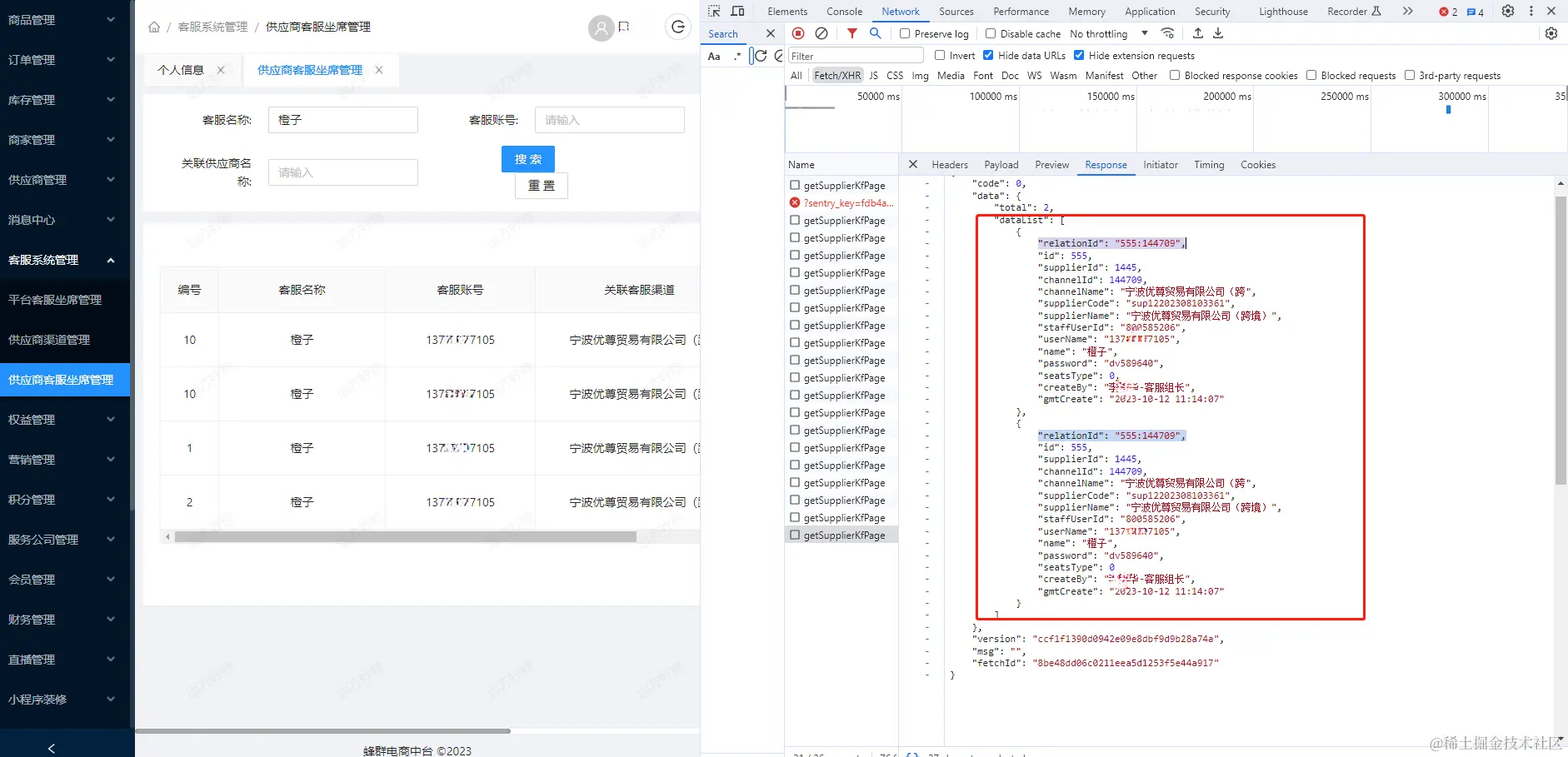Refresh the search results icon
Image resolution: width=1568 pixels, height=757 pixels.
pos(761,56)
